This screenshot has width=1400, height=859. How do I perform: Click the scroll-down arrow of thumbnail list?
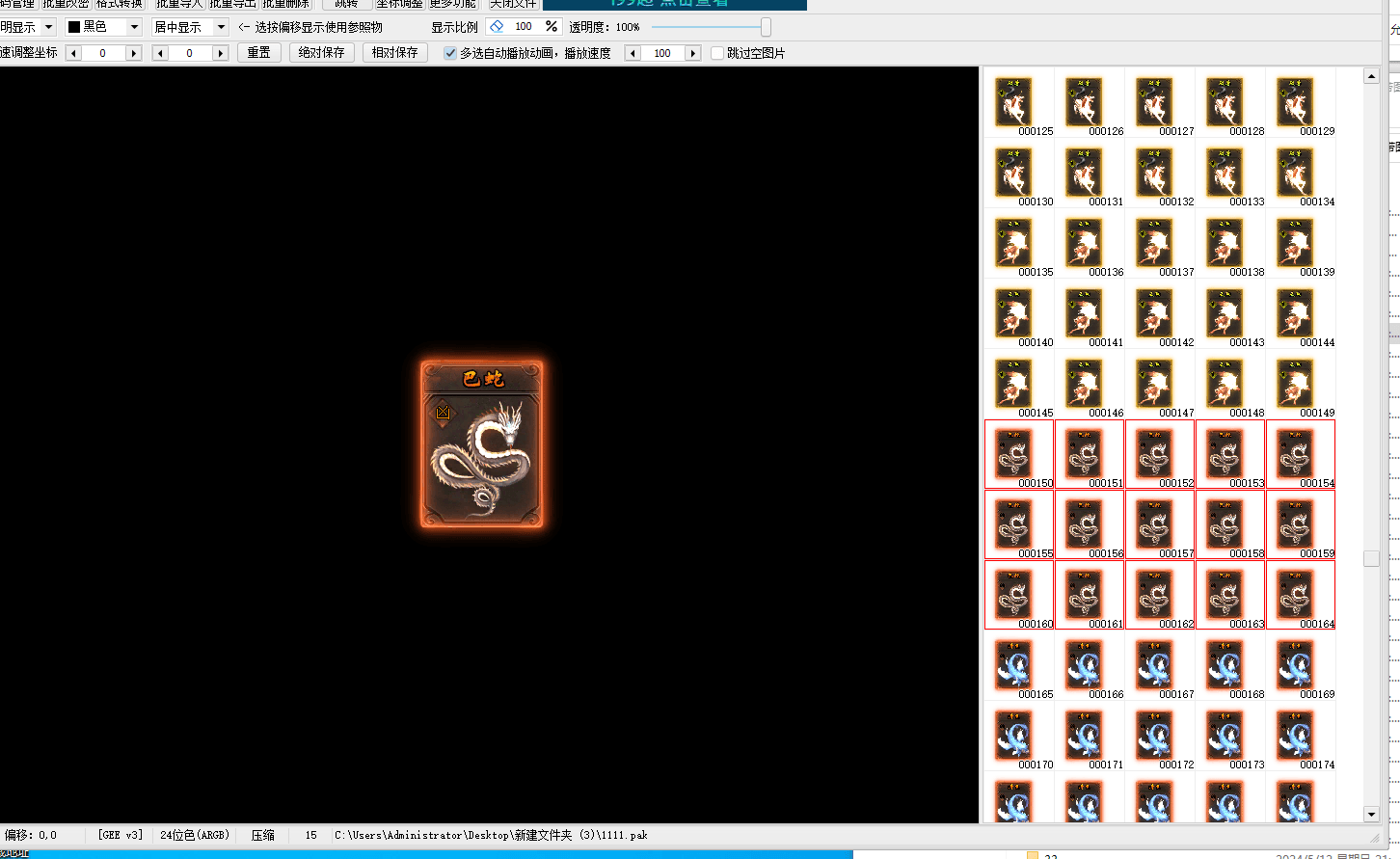click(1371, 815)
